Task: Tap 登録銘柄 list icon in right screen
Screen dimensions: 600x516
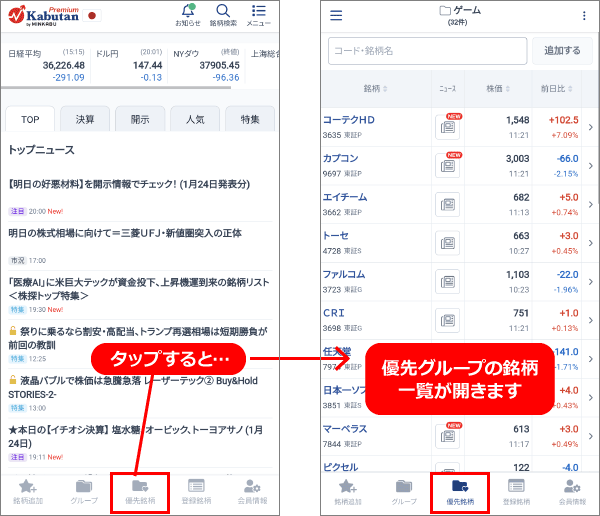Action: [516, 493]
